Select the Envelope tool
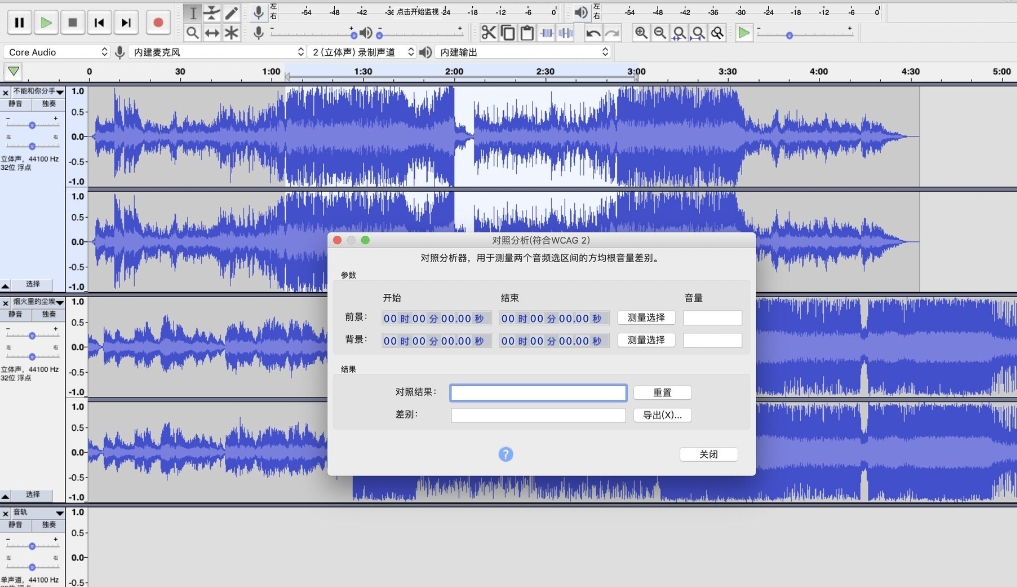 click(x=212, y=13)
